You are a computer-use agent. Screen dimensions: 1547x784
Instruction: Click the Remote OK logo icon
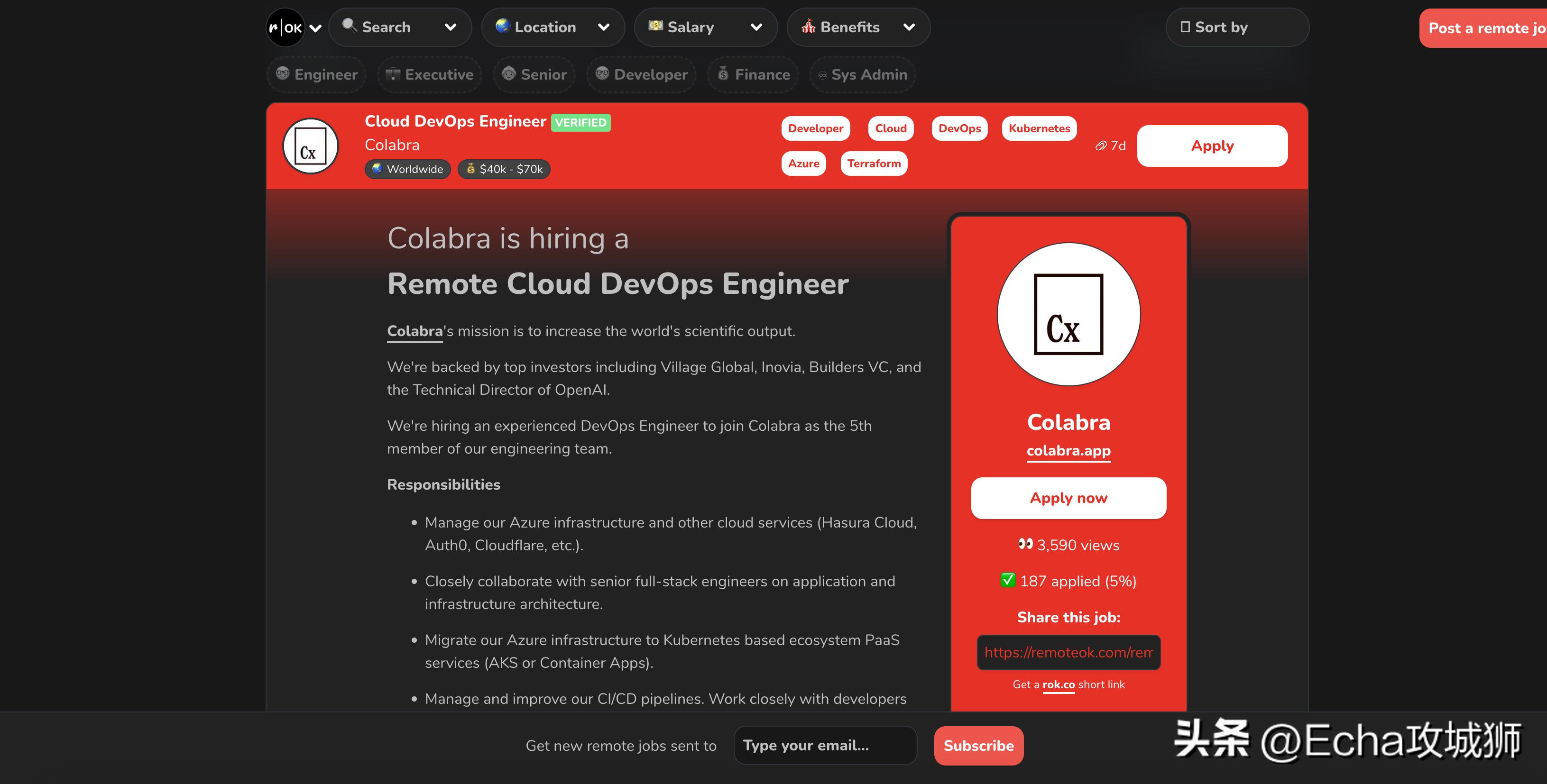[285, 27]
